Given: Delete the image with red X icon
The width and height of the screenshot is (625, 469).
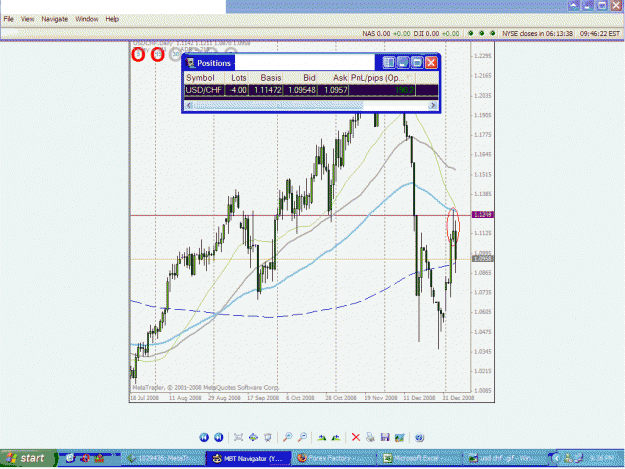Looking at the screenshot, I should pos(356,438).
